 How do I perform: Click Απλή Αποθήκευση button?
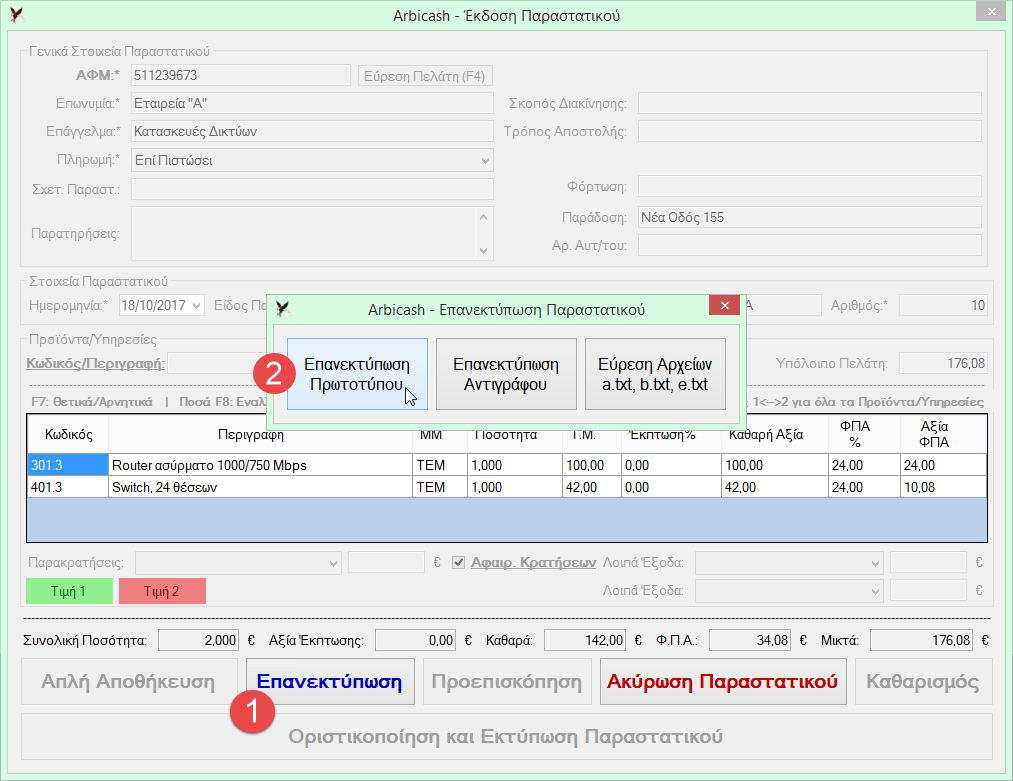(x=129, y=682)
